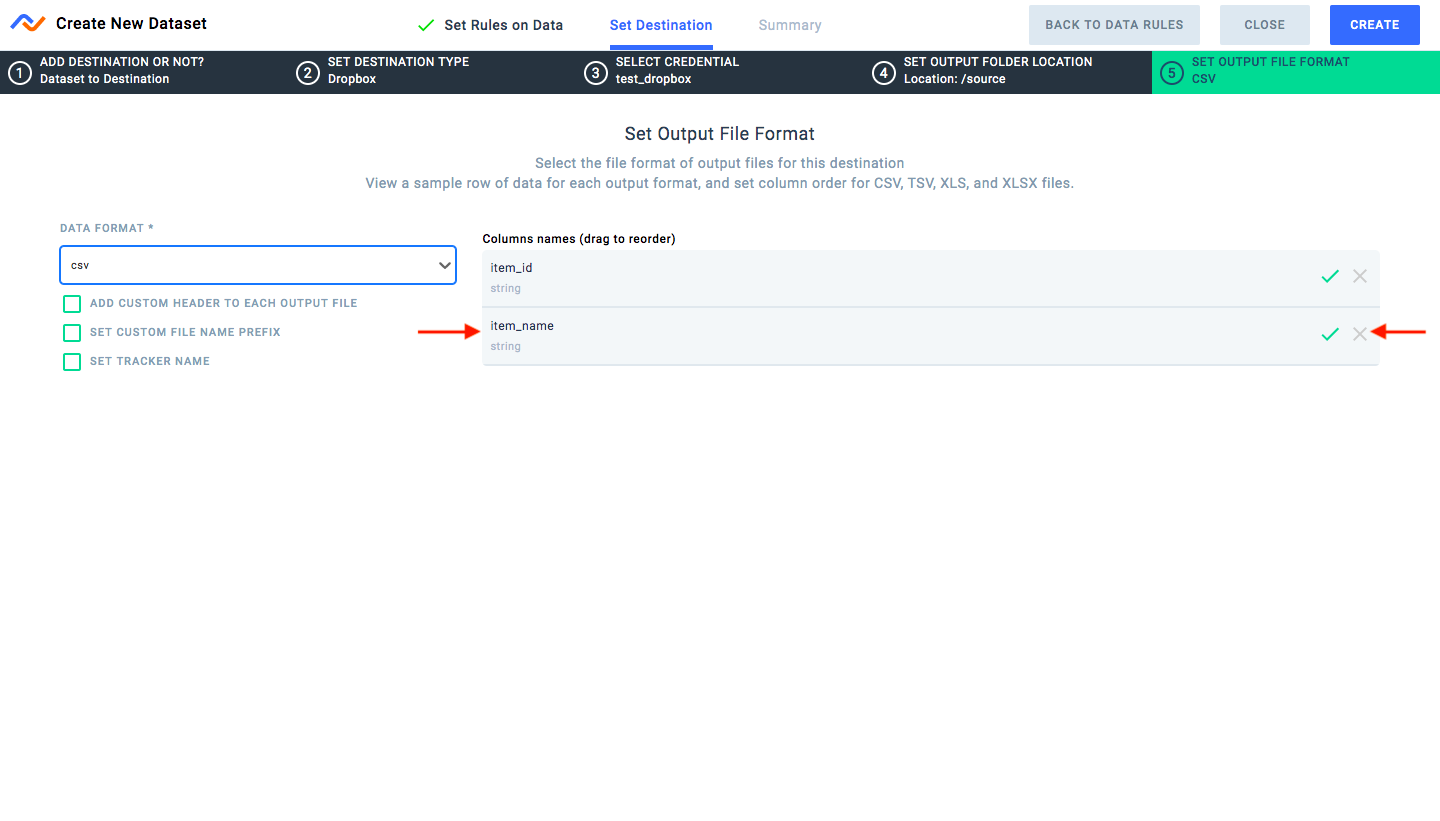Click the step 4 circle number icon

(884, 73)
